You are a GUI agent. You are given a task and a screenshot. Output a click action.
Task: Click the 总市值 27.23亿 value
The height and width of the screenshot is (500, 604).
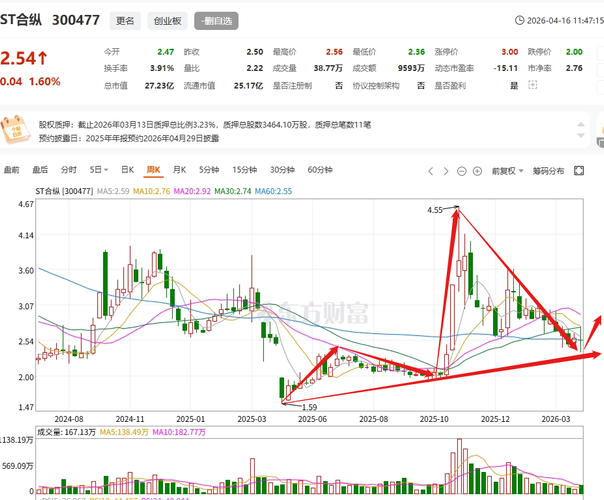[159, 86]
